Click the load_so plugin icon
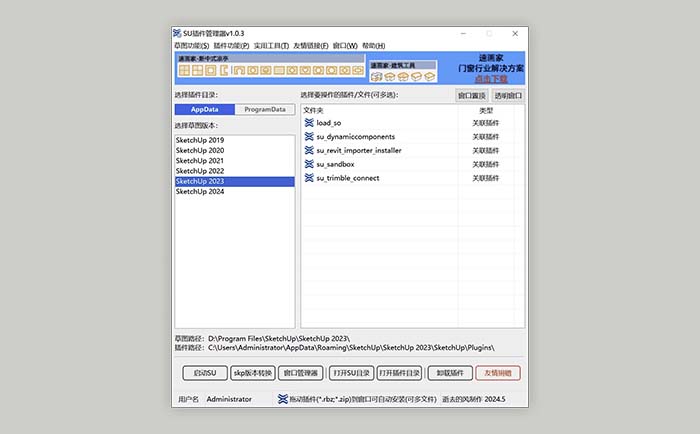 [x=309, y=123]
